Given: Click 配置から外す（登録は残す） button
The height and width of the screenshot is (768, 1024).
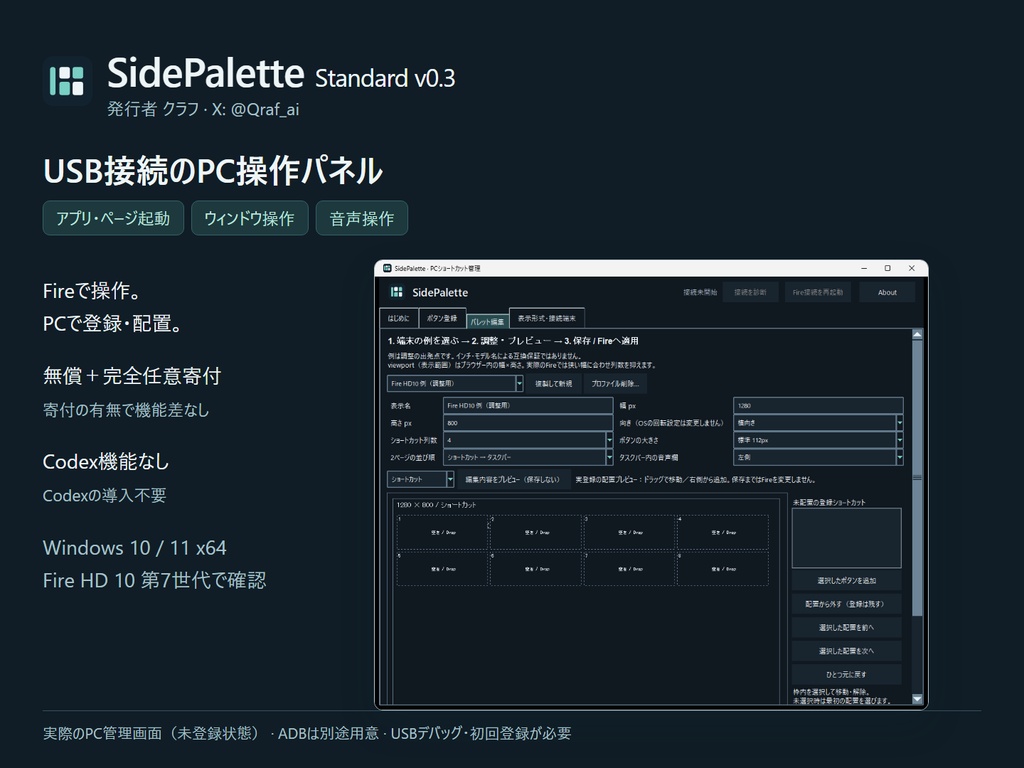Looking at the screenshot, I should 846,603.
